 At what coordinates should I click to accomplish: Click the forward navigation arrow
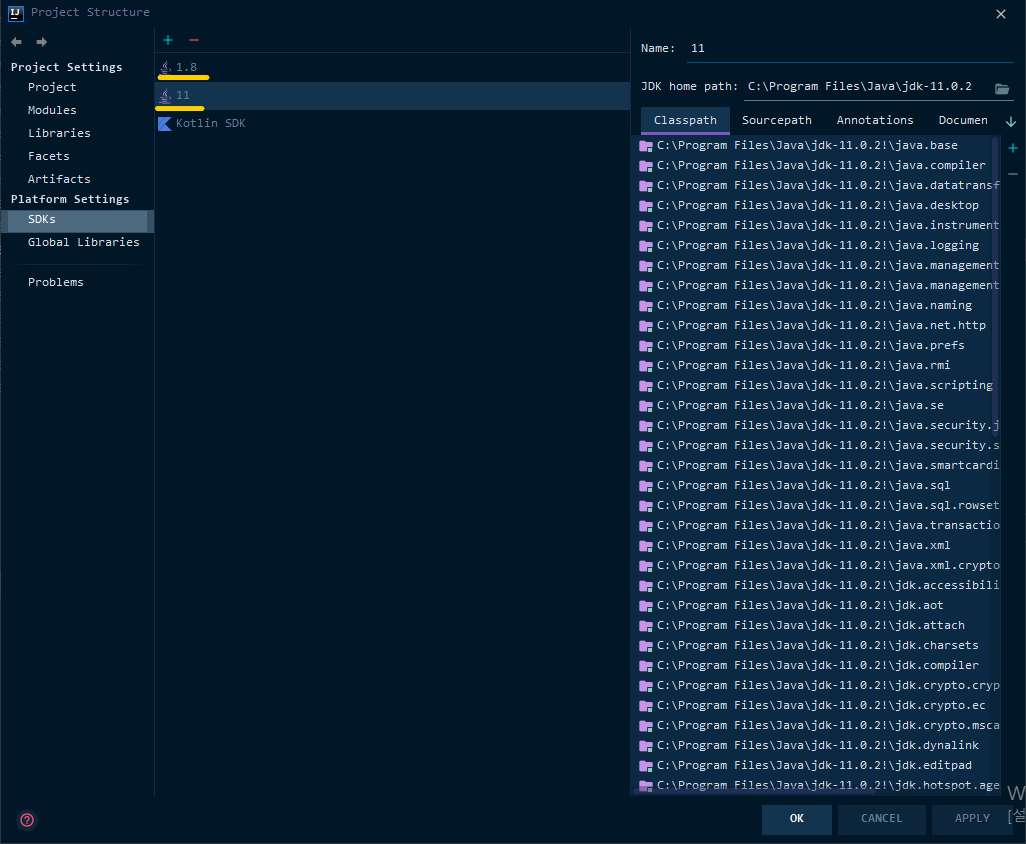click(41, 42)
